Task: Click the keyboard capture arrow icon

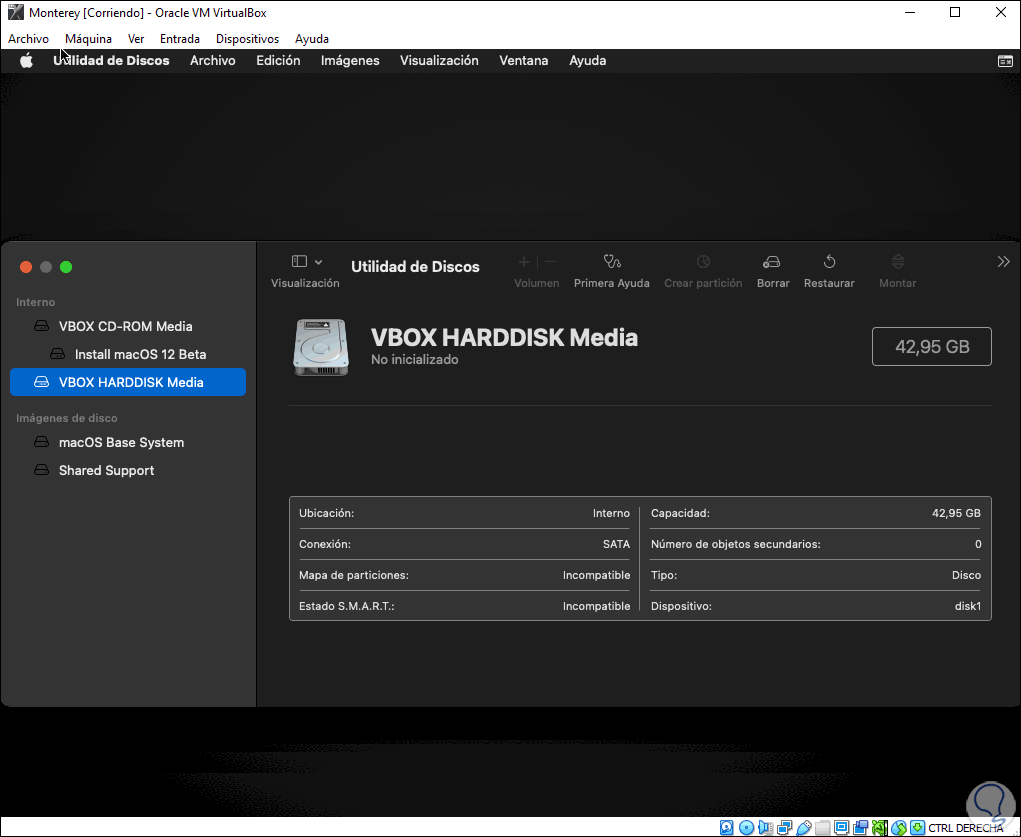Action: coord(917,828)
